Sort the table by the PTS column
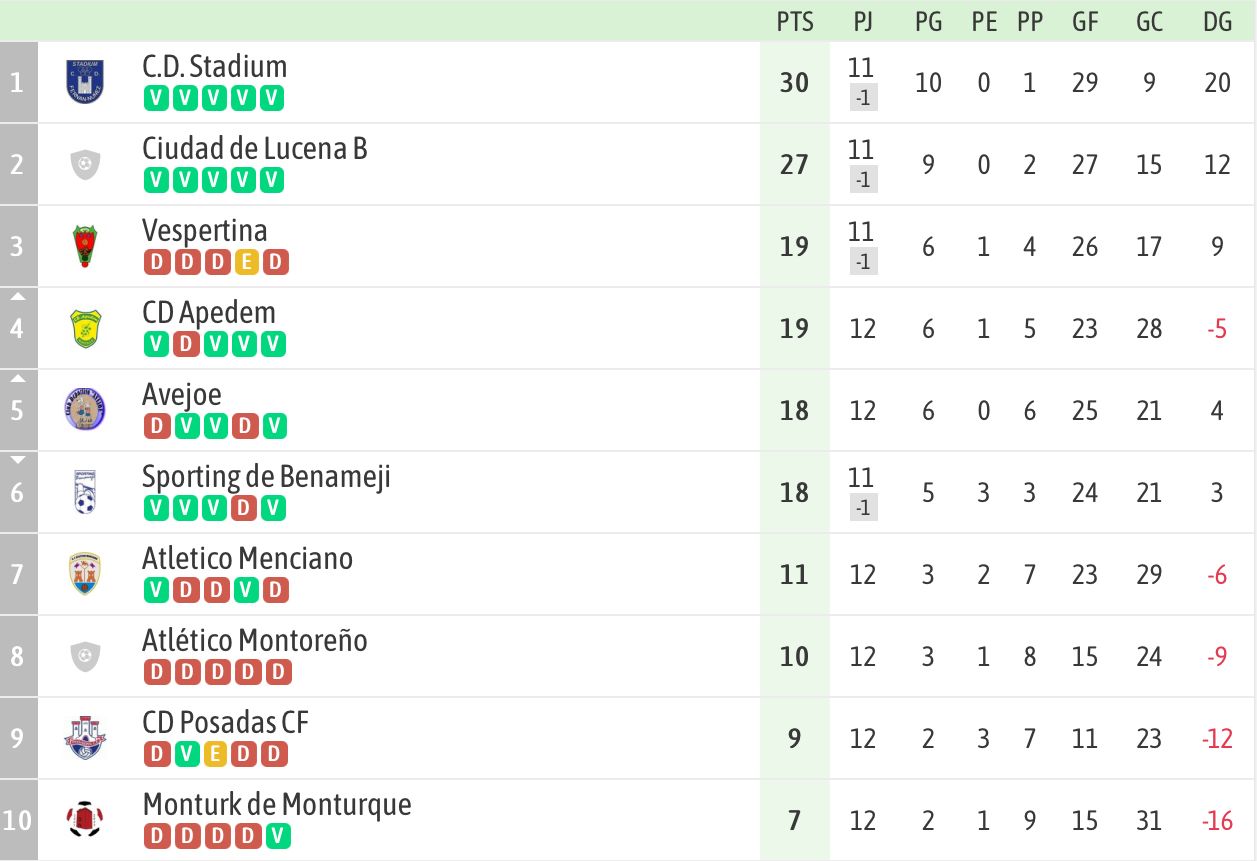 [x=795, y=22]
